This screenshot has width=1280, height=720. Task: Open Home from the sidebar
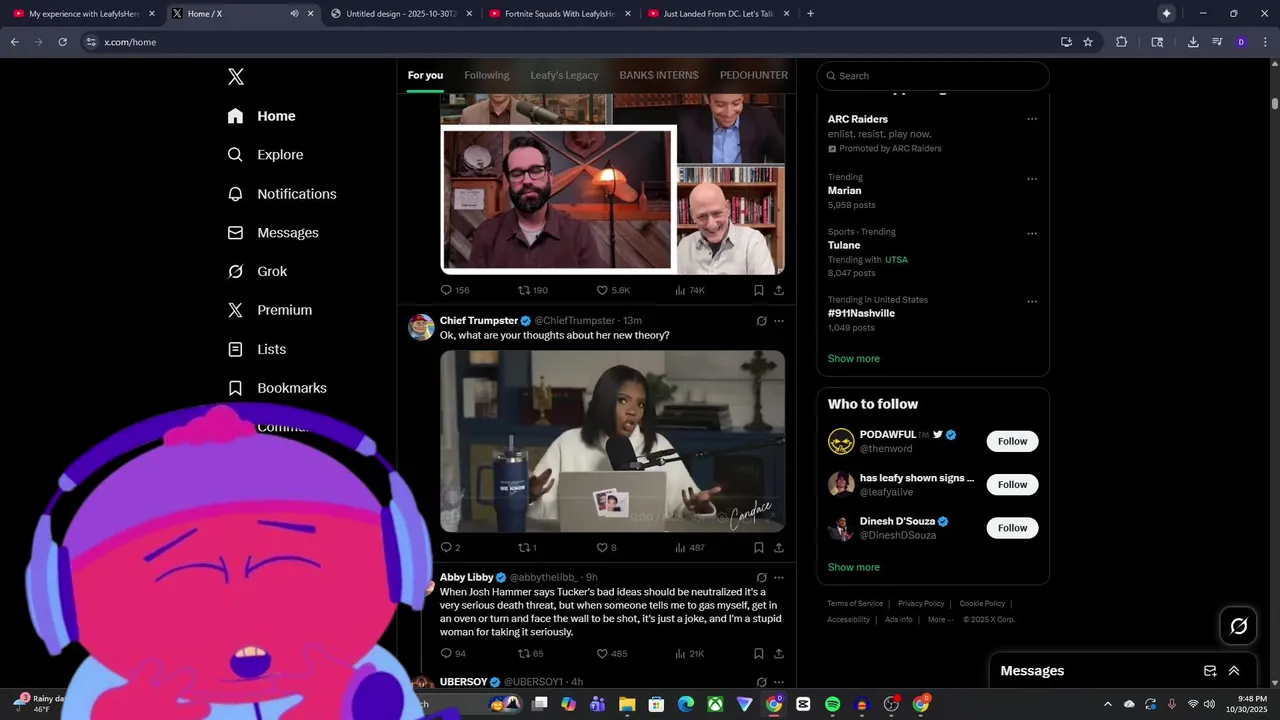(x=261, y=116)
